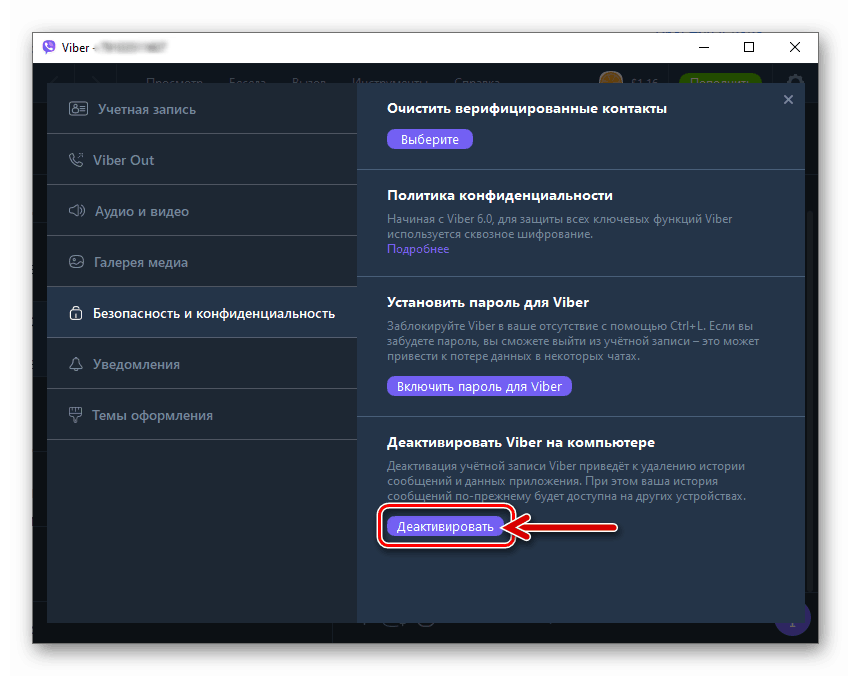Screen dimensions: 851x676
Task: Open Темы оформления paintbrush section
Action: (77, 414)
